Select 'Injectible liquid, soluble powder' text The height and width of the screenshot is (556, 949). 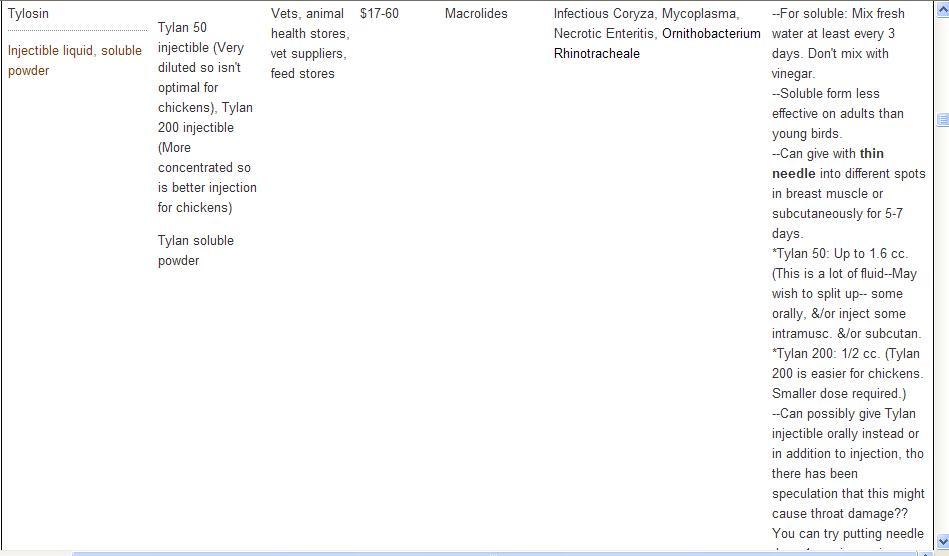click(x=74, y=60)
